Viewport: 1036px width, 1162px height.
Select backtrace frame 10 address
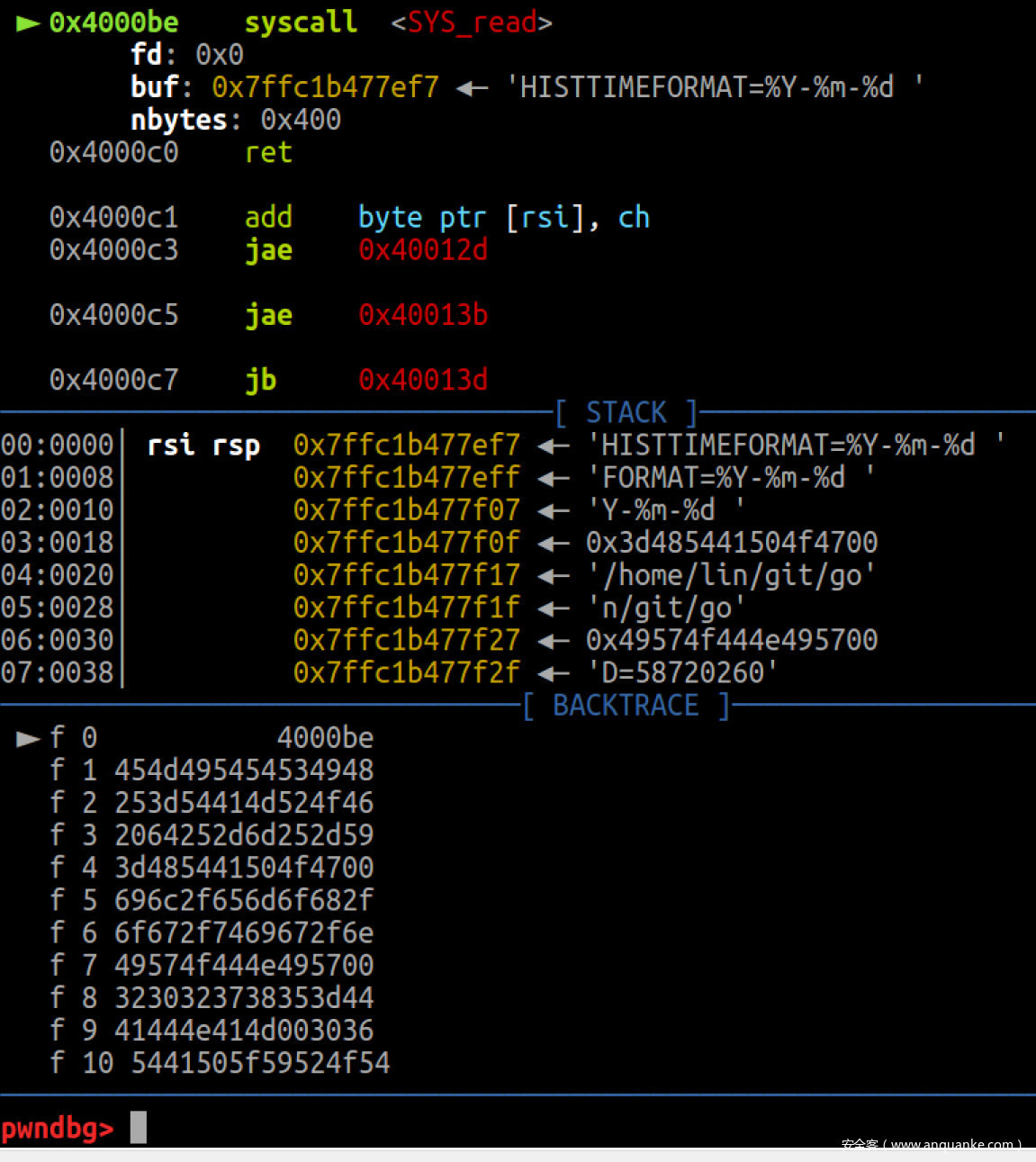point(261,1063)
